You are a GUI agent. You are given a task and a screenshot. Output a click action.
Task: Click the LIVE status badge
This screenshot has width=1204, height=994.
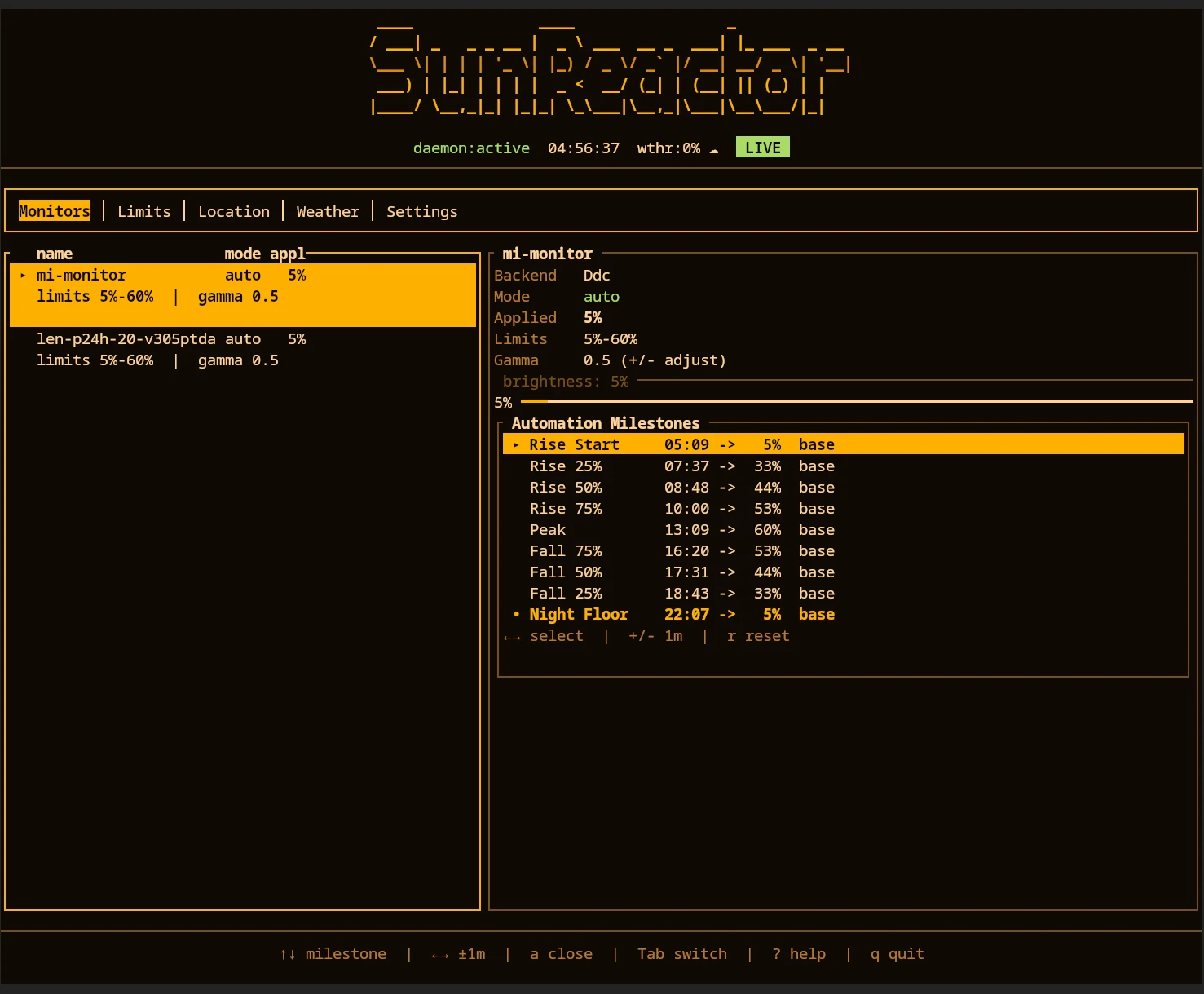(x=763, y=148)
